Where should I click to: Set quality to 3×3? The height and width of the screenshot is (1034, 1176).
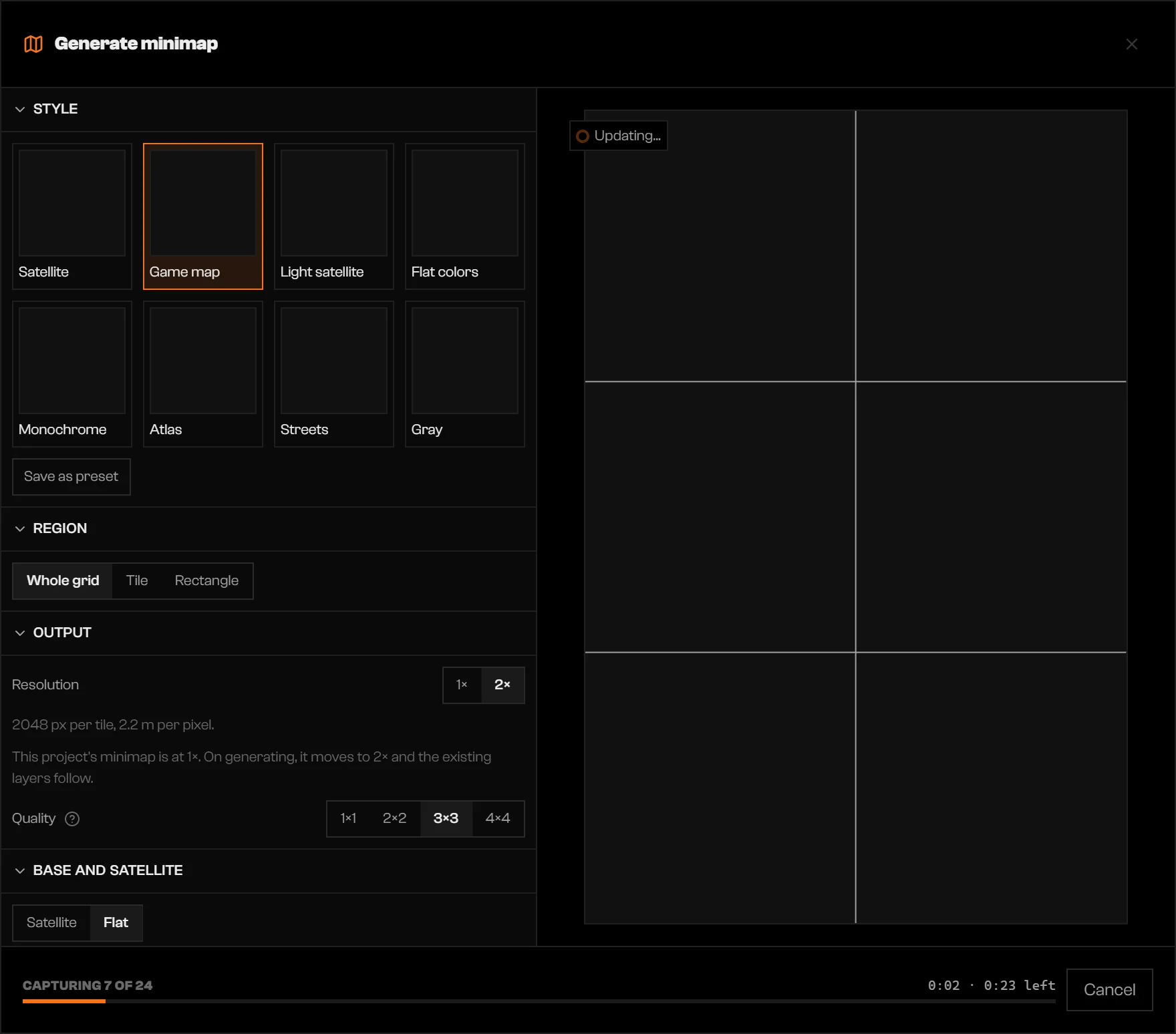pos(446,819)
